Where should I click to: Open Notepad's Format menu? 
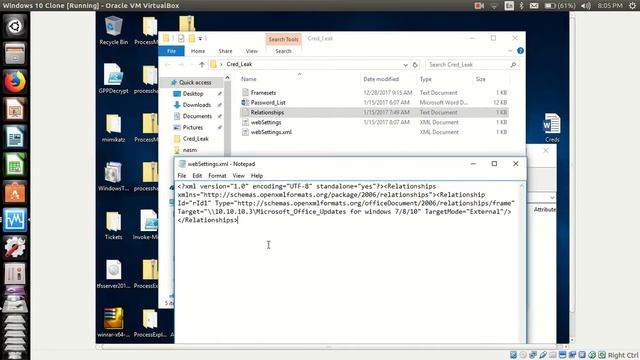(x=217, y=176)
